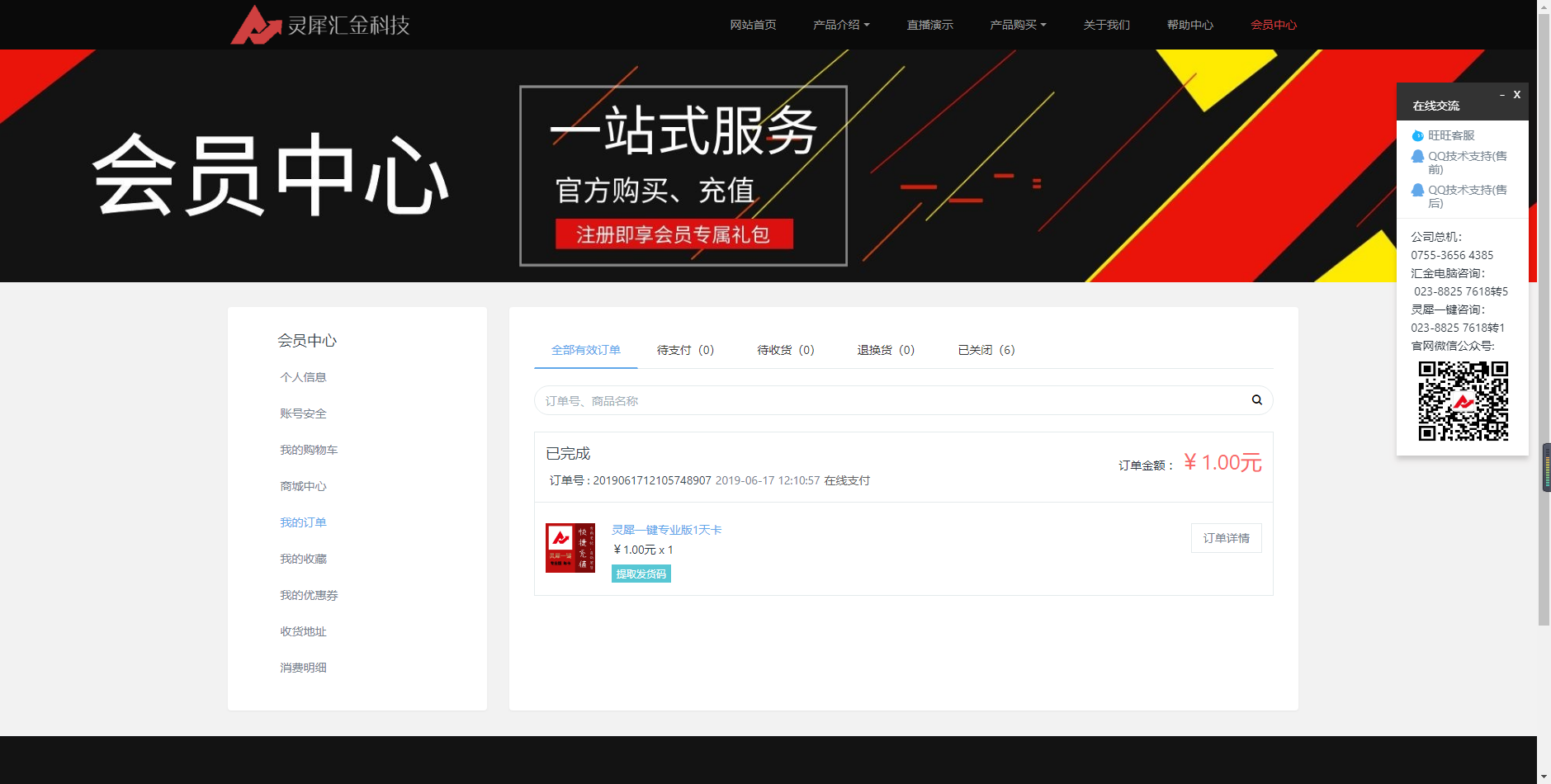Click the 提取发货码 button

pyautogui.click(x=641, y=573)
